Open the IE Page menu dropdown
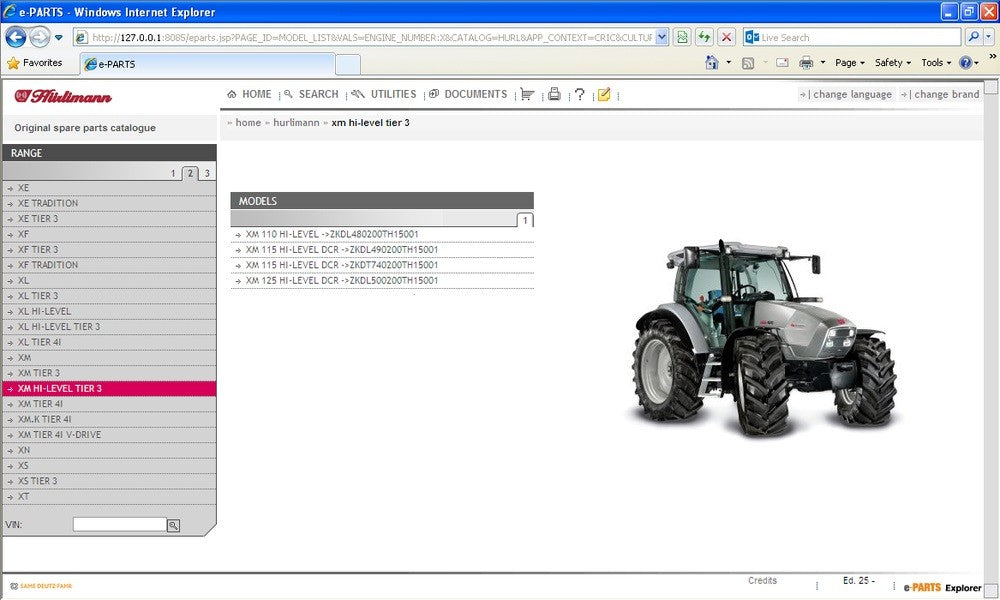This screenshot has width=1000, height=600. (x=851, y=62)
